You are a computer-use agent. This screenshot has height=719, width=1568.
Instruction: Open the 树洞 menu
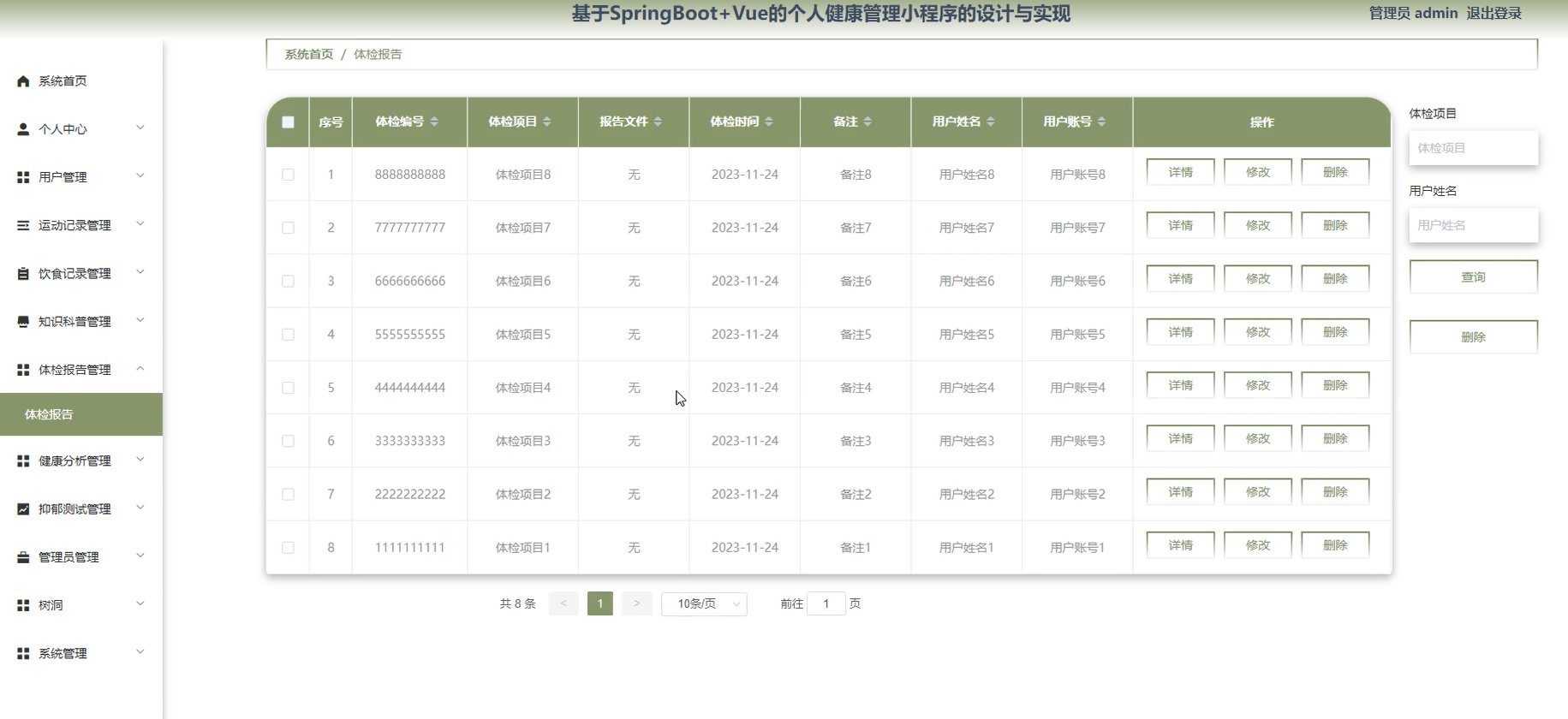pos(81,605)
